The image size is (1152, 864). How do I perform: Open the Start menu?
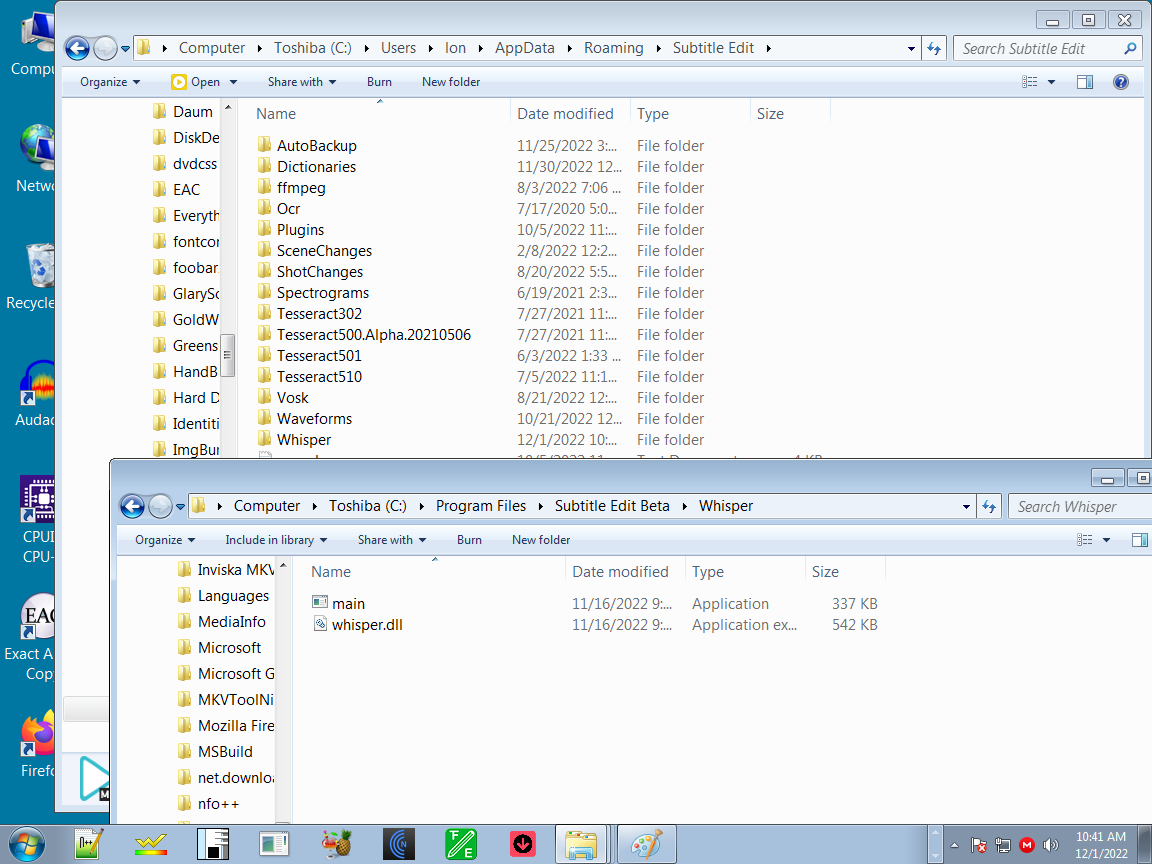pos(26,844)
